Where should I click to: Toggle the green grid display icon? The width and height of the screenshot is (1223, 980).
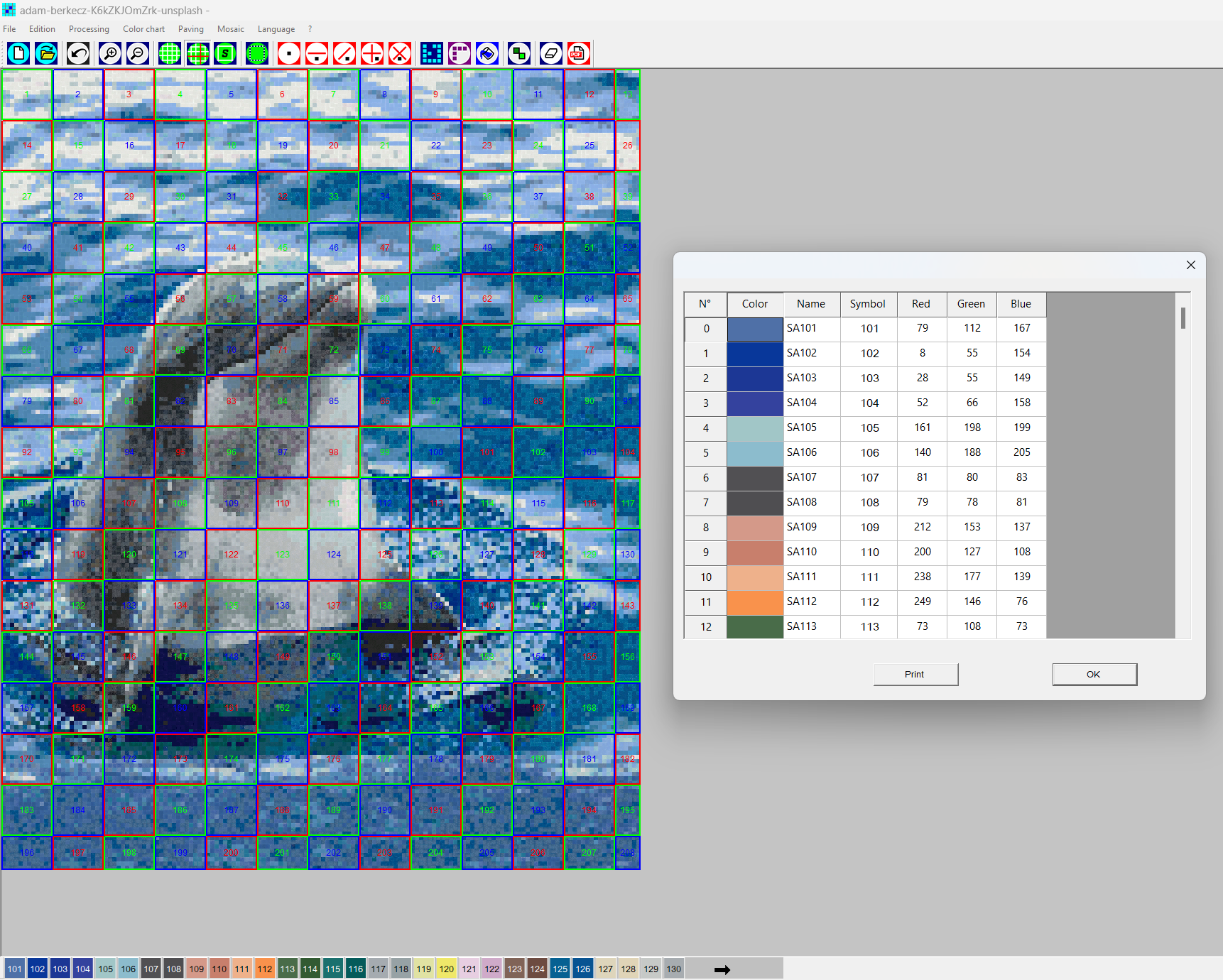[x=169, y=53]
